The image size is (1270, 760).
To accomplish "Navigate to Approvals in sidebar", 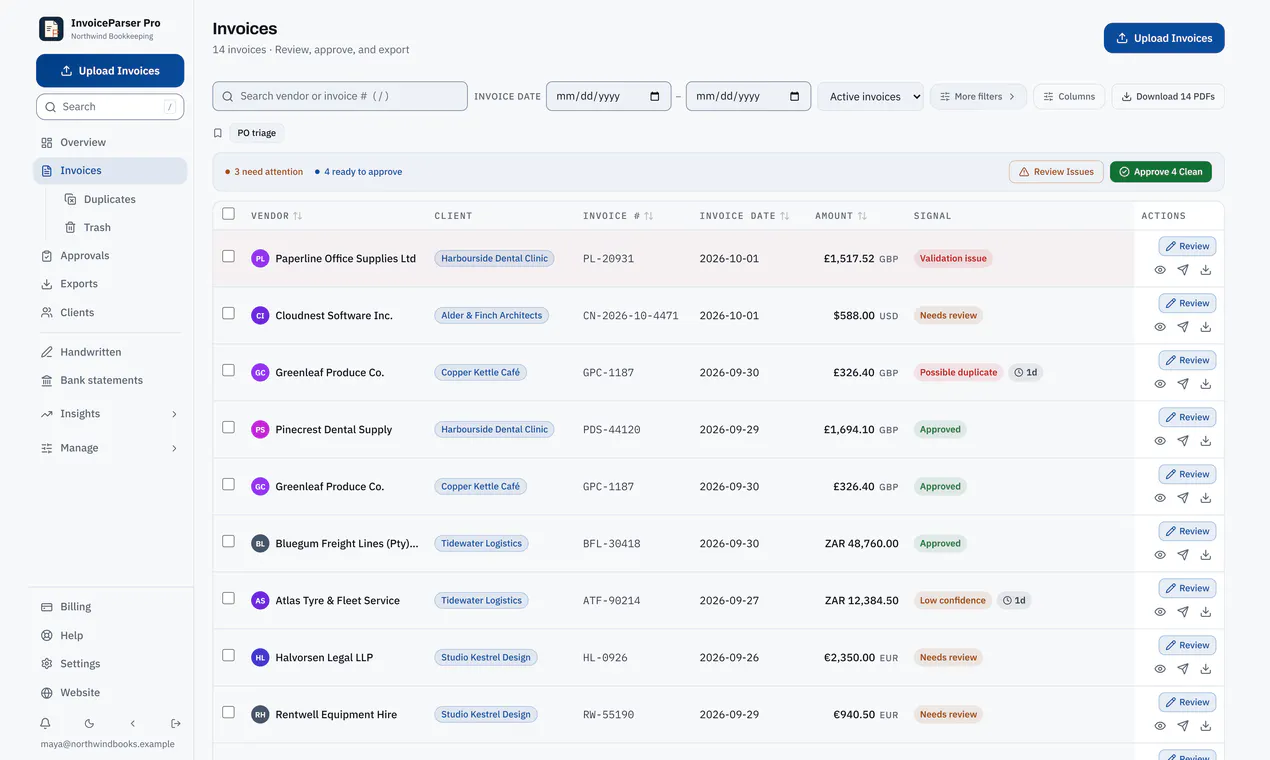I will coord(110,256).
